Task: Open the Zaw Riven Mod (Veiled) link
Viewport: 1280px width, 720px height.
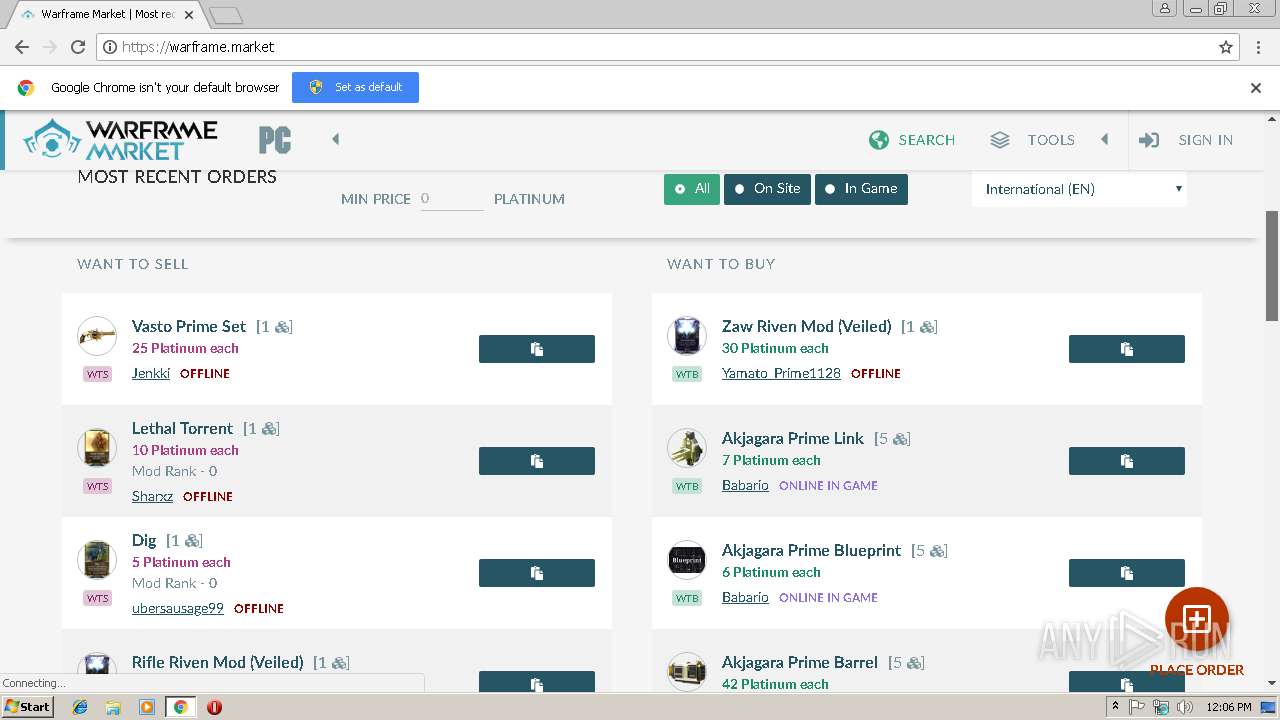Action: [806, 326]
